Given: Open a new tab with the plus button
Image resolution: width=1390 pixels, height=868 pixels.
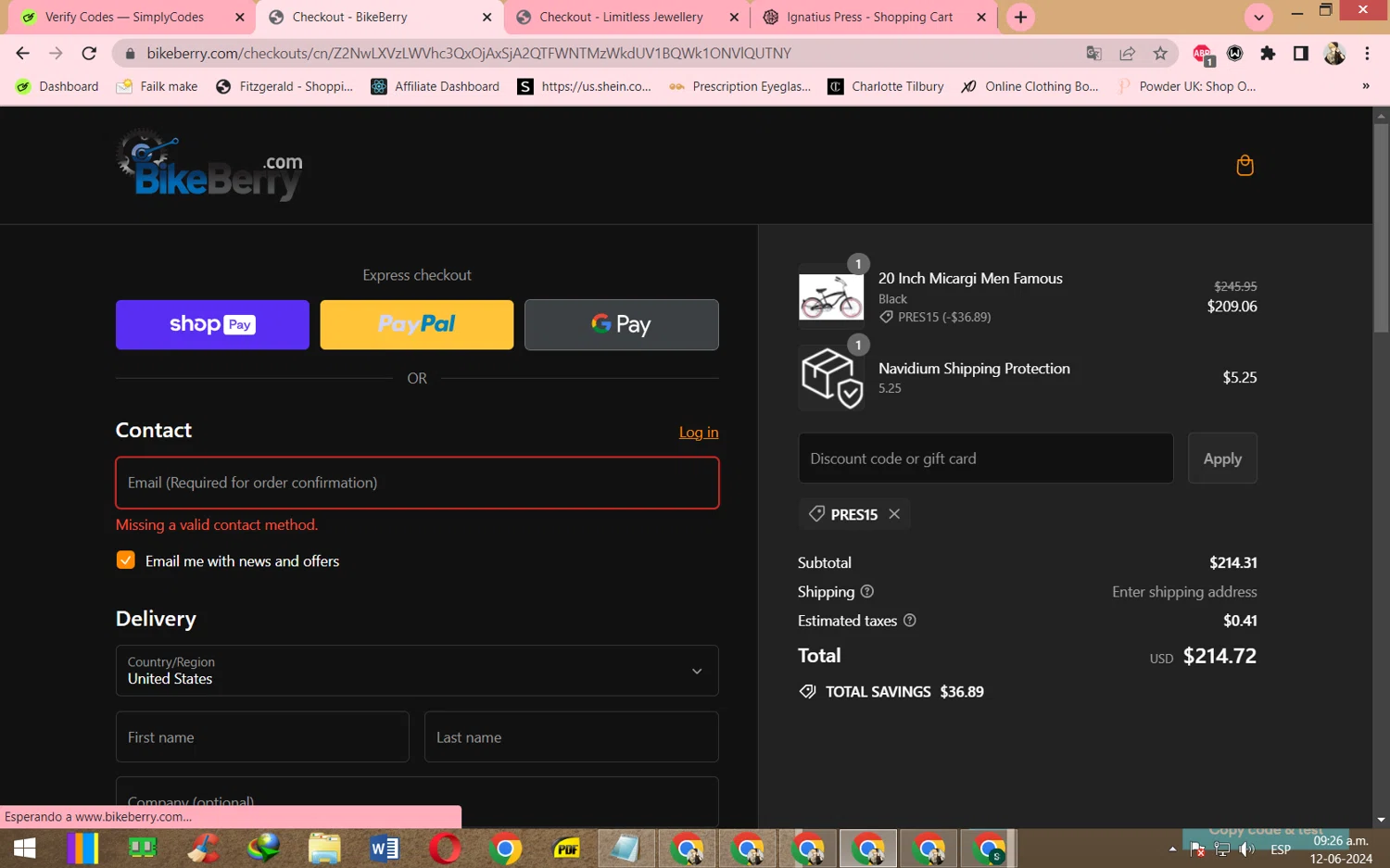Looking at the screenshot, I should click(x=1020, y=17).
